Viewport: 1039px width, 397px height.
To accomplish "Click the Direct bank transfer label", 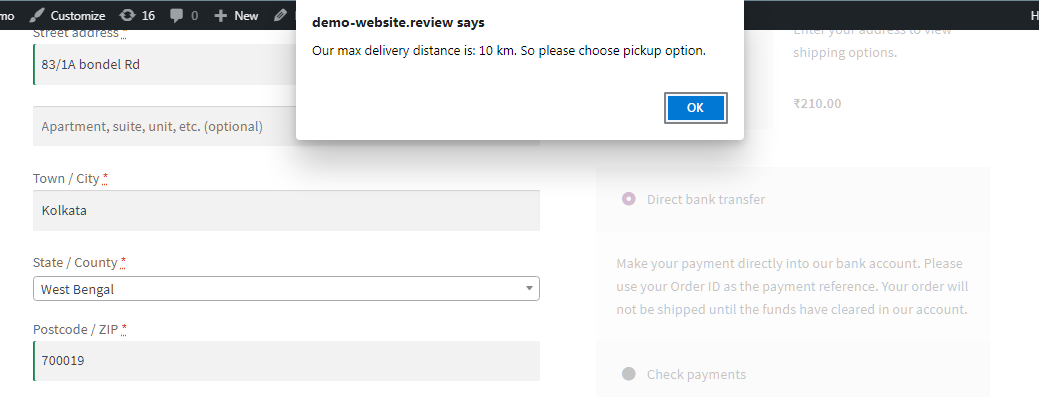I will coord(706,199).
